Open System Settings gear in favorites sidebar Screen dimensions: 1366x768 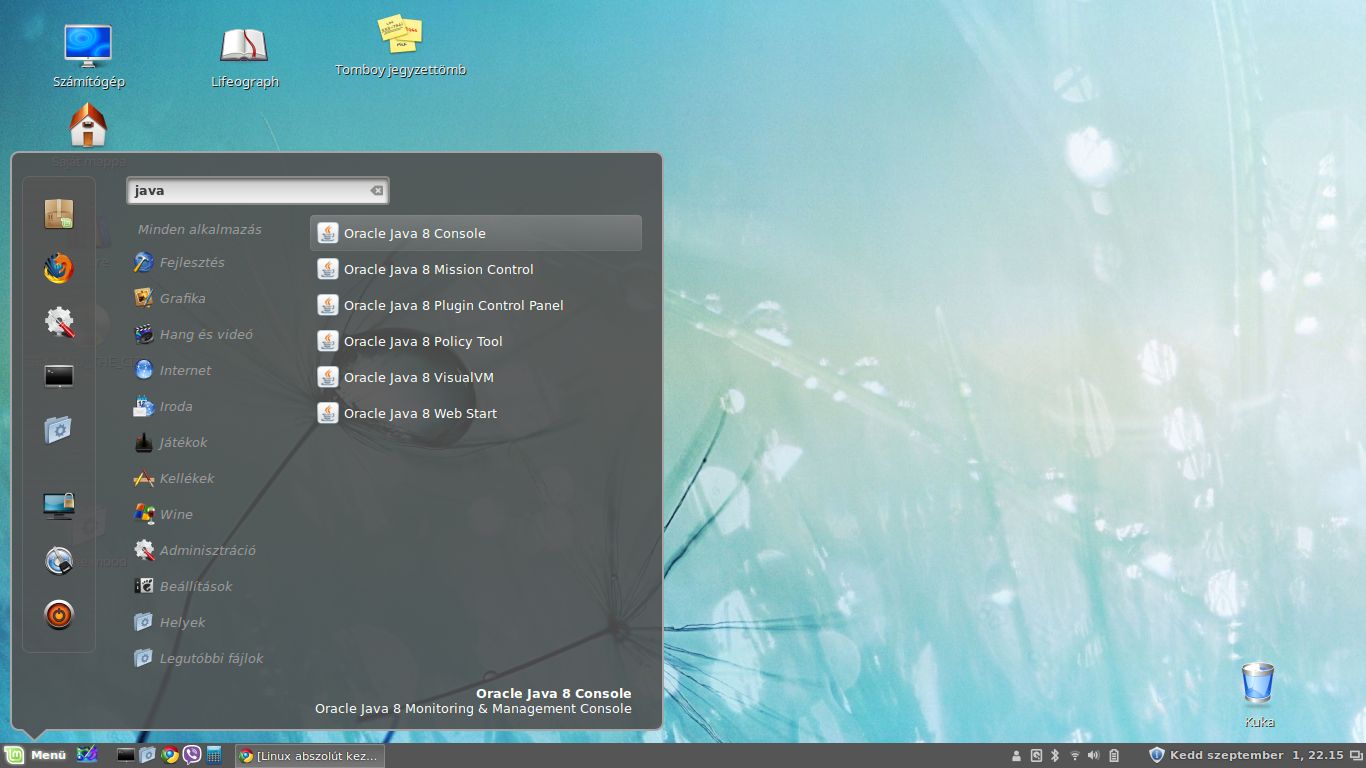(59, 322)
